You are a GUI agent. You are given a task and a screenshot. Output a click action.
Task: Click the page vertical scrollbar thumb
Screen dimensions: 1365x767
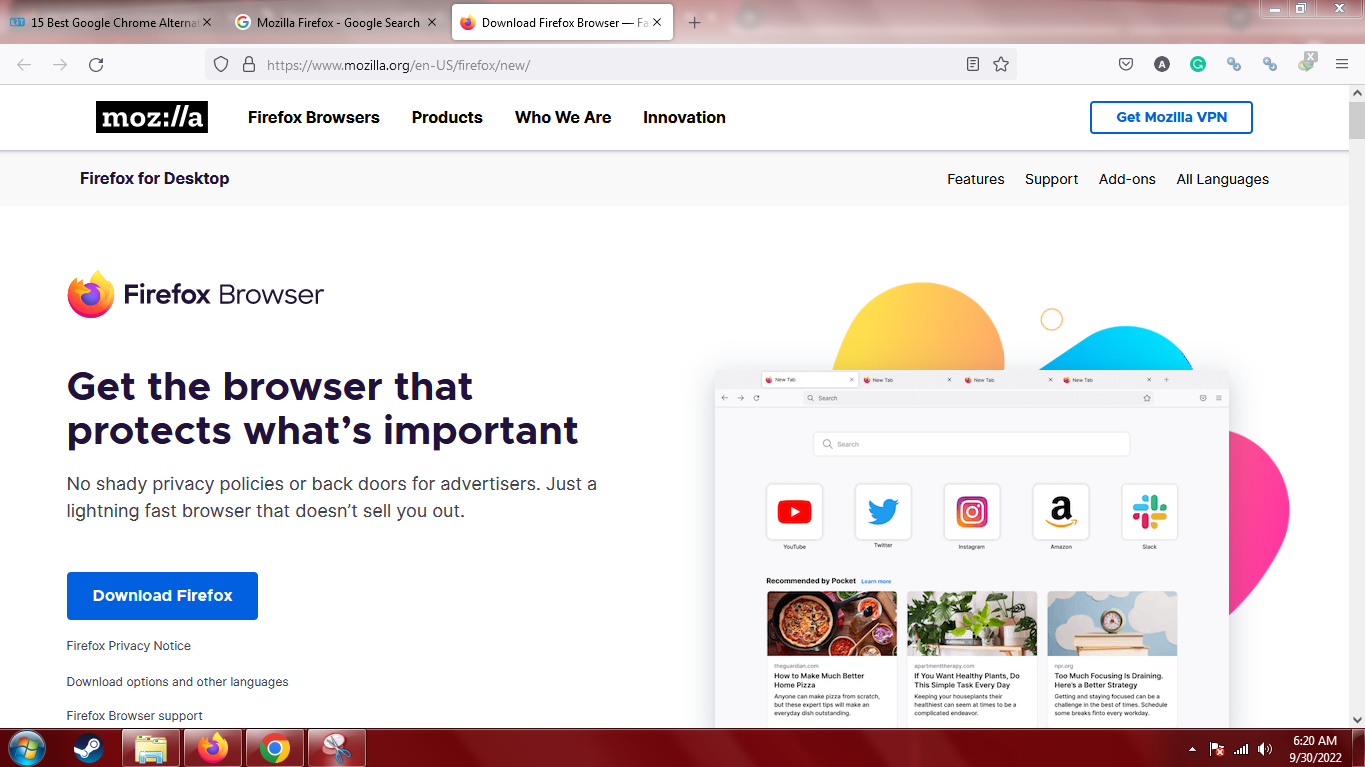(1356, 121)
